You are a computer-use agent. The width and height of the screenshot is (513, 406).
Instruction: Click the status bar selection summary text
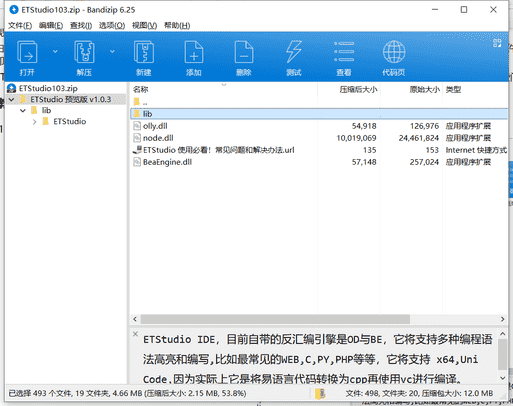tap(127, 394)
